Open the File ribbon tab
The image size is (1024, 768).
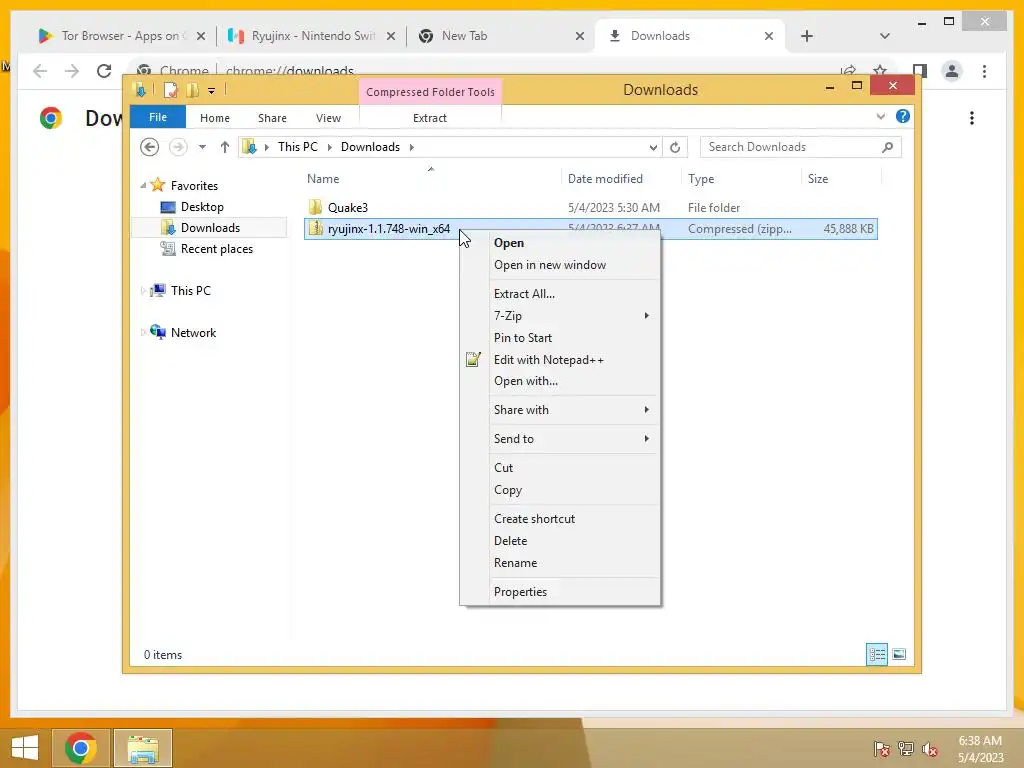tap(158, 118)
